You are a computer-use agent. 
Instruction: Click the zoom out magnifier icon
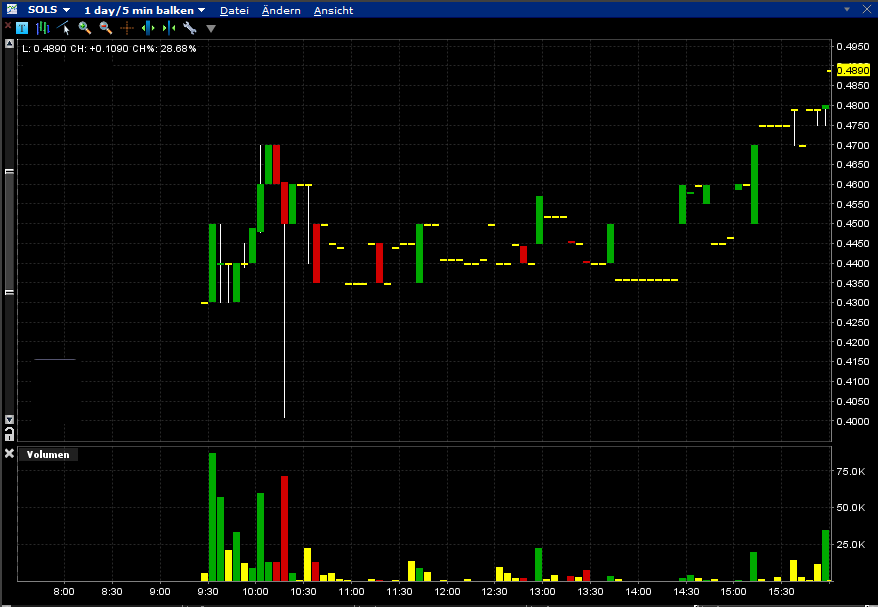pos(105,28)
